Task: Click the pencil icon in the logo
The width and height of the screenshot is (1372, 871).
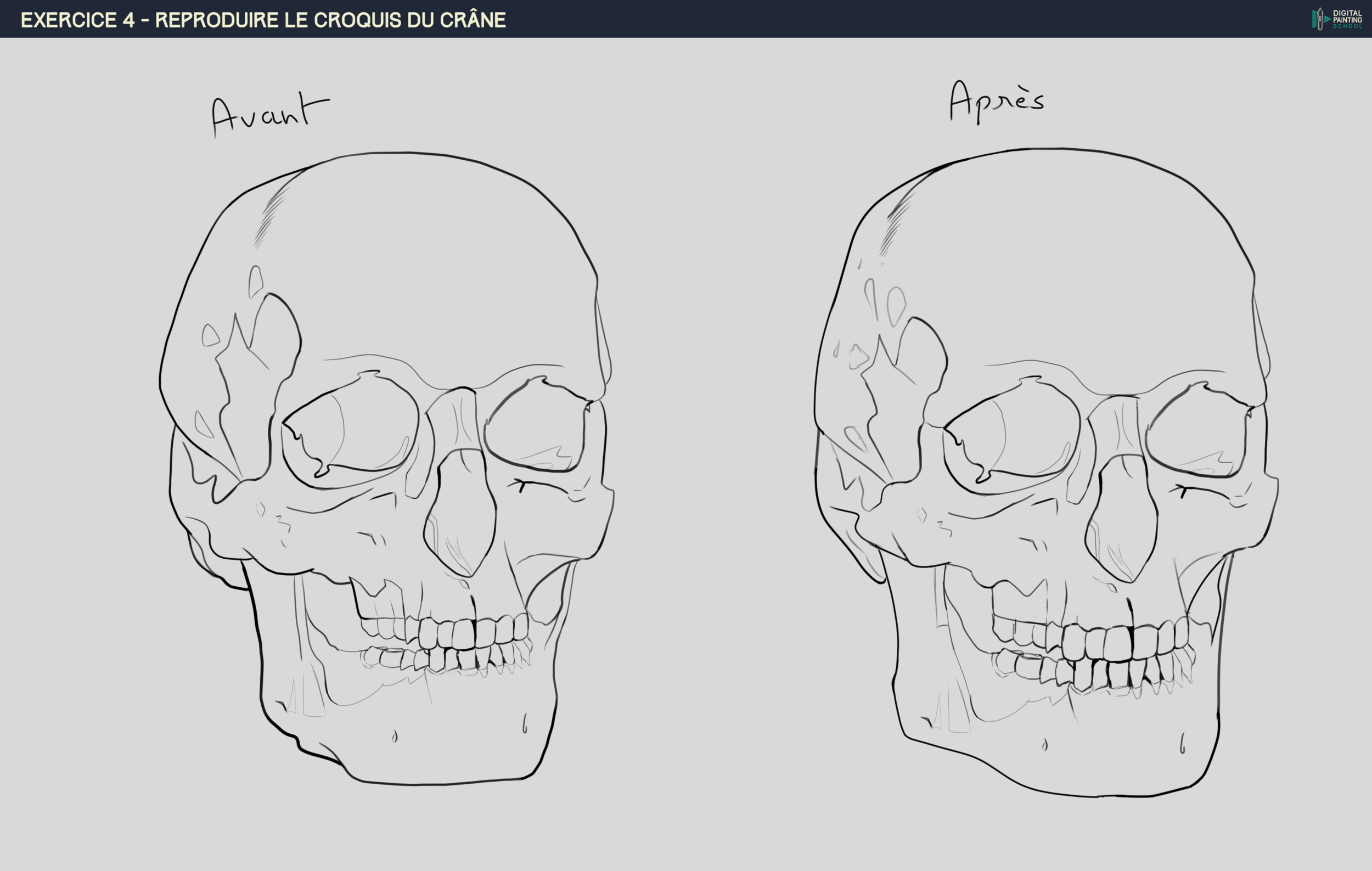Action: 1319,19
